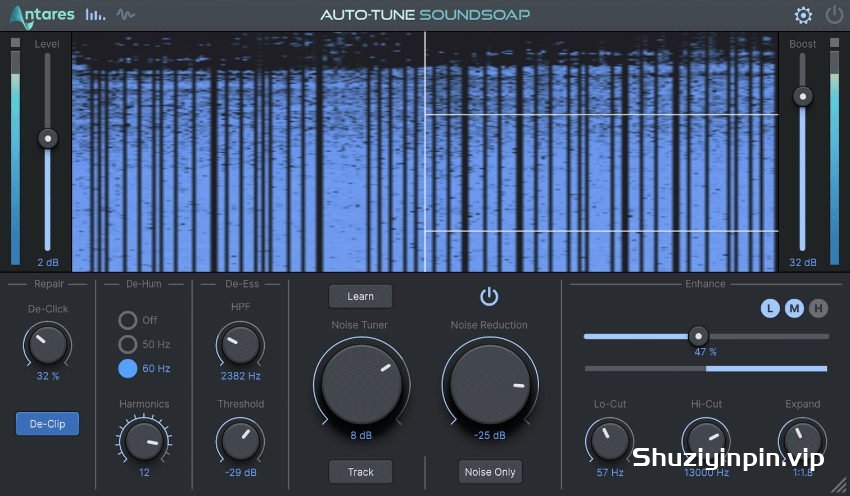Toggle the L enhance band button
The height and width of the screenshot is (496, 850).
point(770,308)
